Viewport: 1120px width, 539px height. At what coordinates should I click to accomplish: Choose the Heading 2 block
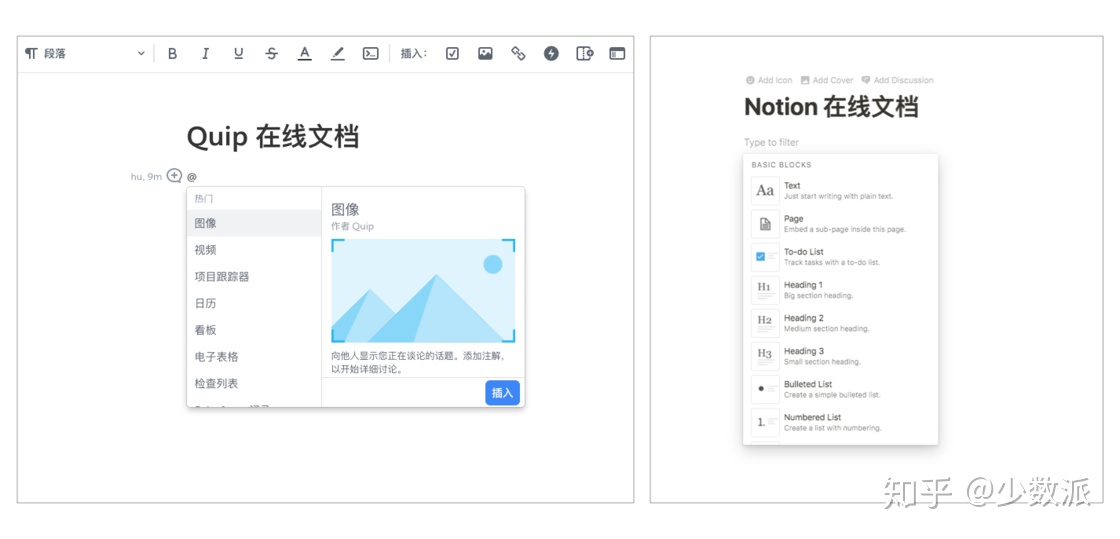[x=840, y=323]
